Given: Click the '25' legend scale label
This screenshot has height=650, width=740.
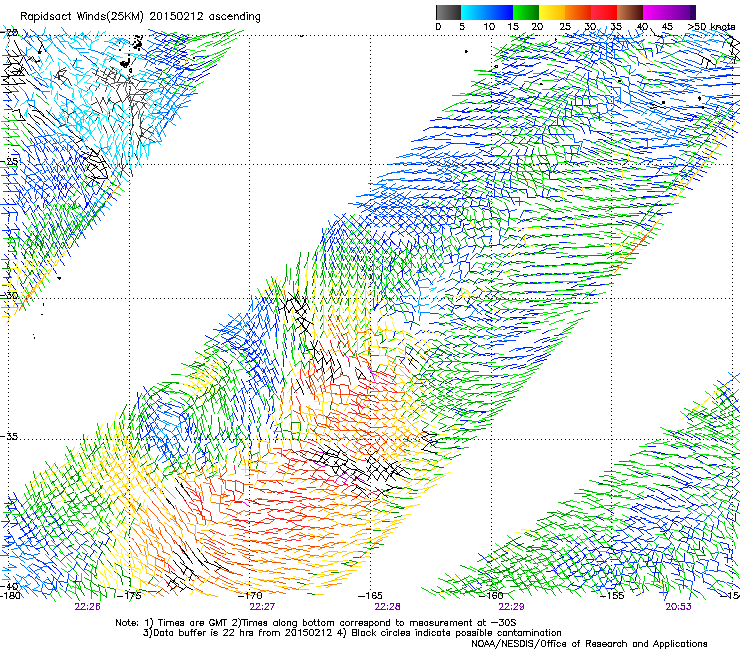Looking at the screenshot, I should tap(565, 27).
